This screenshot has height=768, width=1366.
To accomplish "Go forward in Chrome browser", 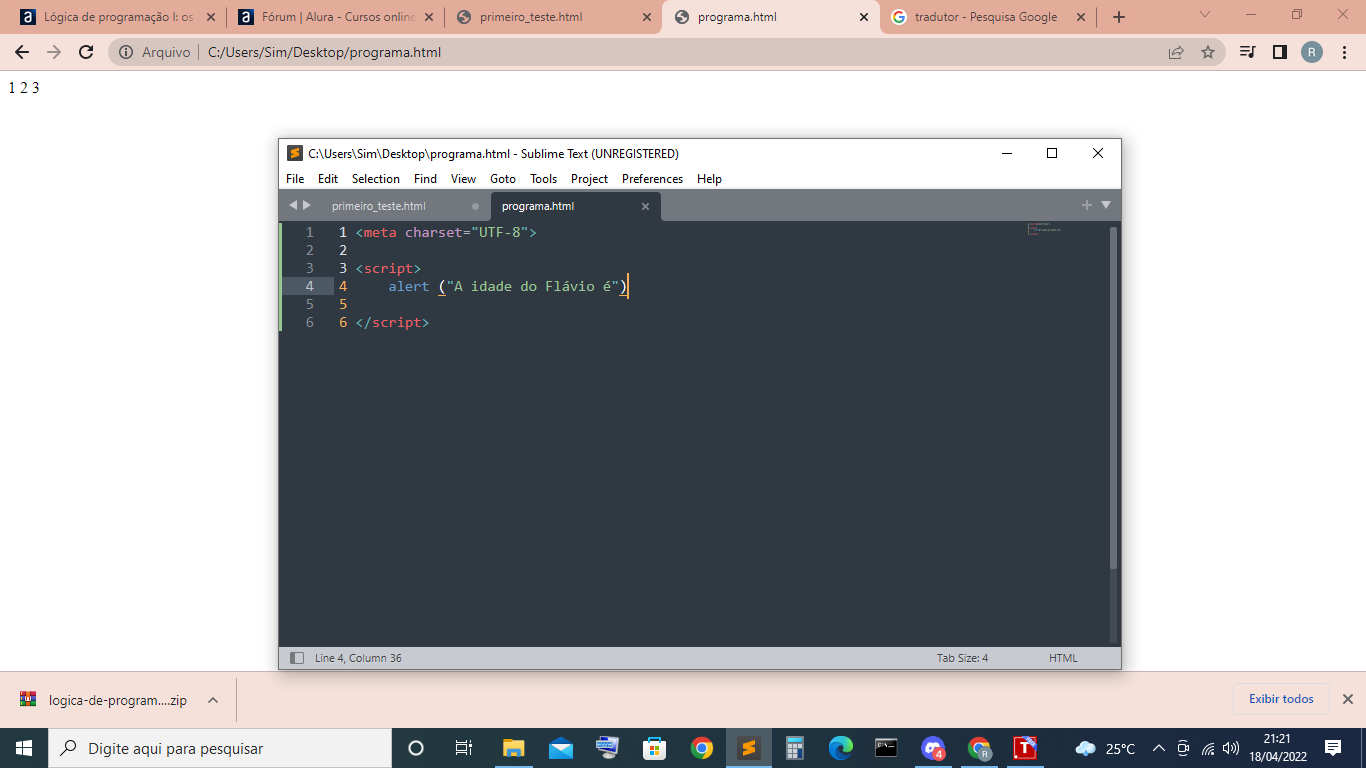I will [54, 52].
